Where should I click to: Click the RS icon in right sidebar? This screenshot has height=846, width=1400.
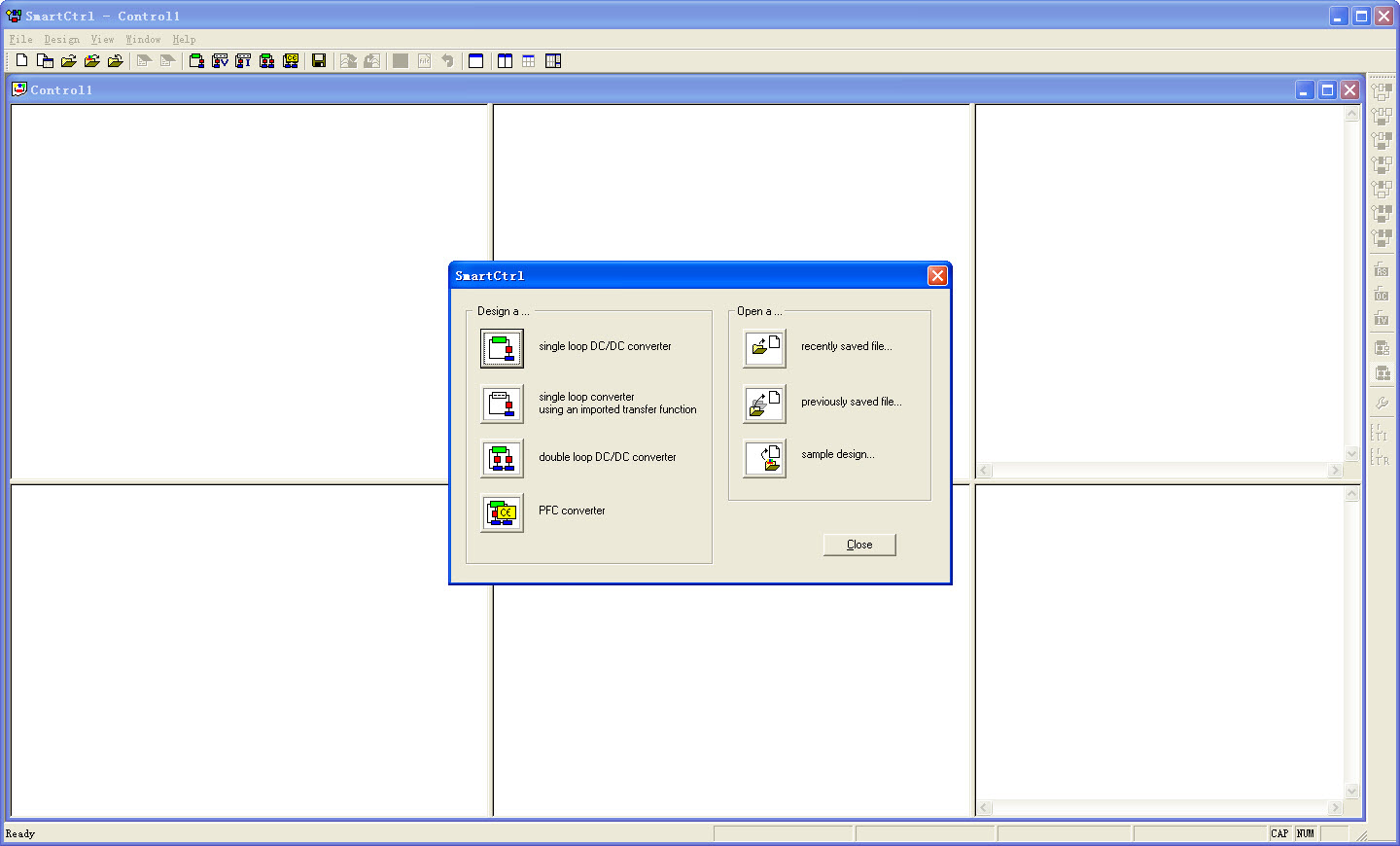tap(1381, 269)
